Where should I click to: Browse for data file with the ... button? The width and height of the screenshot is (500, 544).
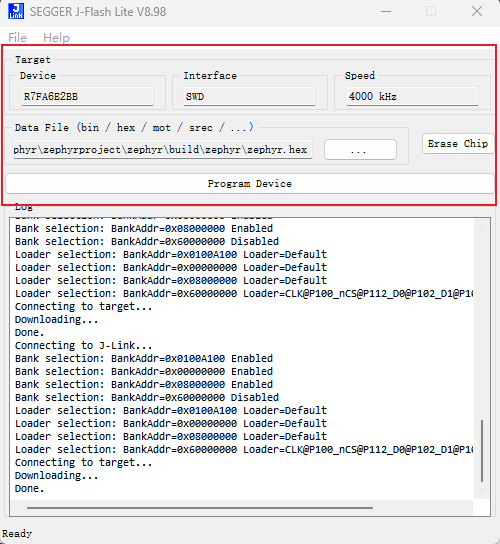[x=360, y=150]
